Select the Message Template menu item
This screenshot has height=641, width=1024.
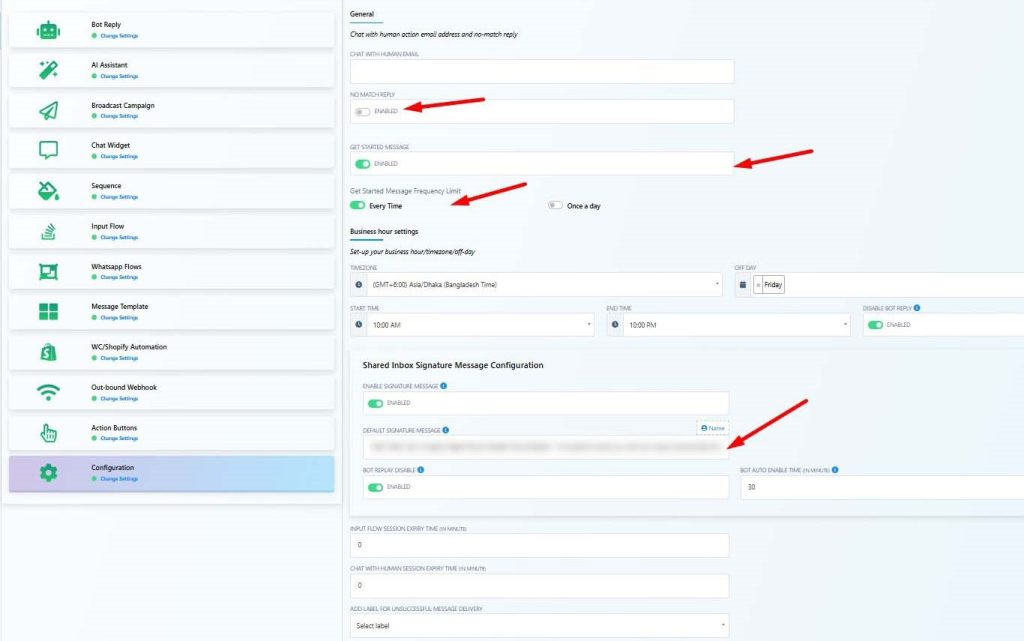point(171,311)
